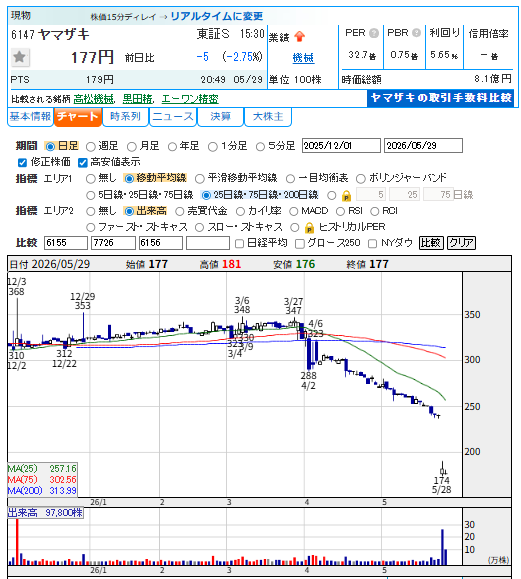Click the クリア button
The width and height of the screenshot is (521, 579).
(461, 243)
